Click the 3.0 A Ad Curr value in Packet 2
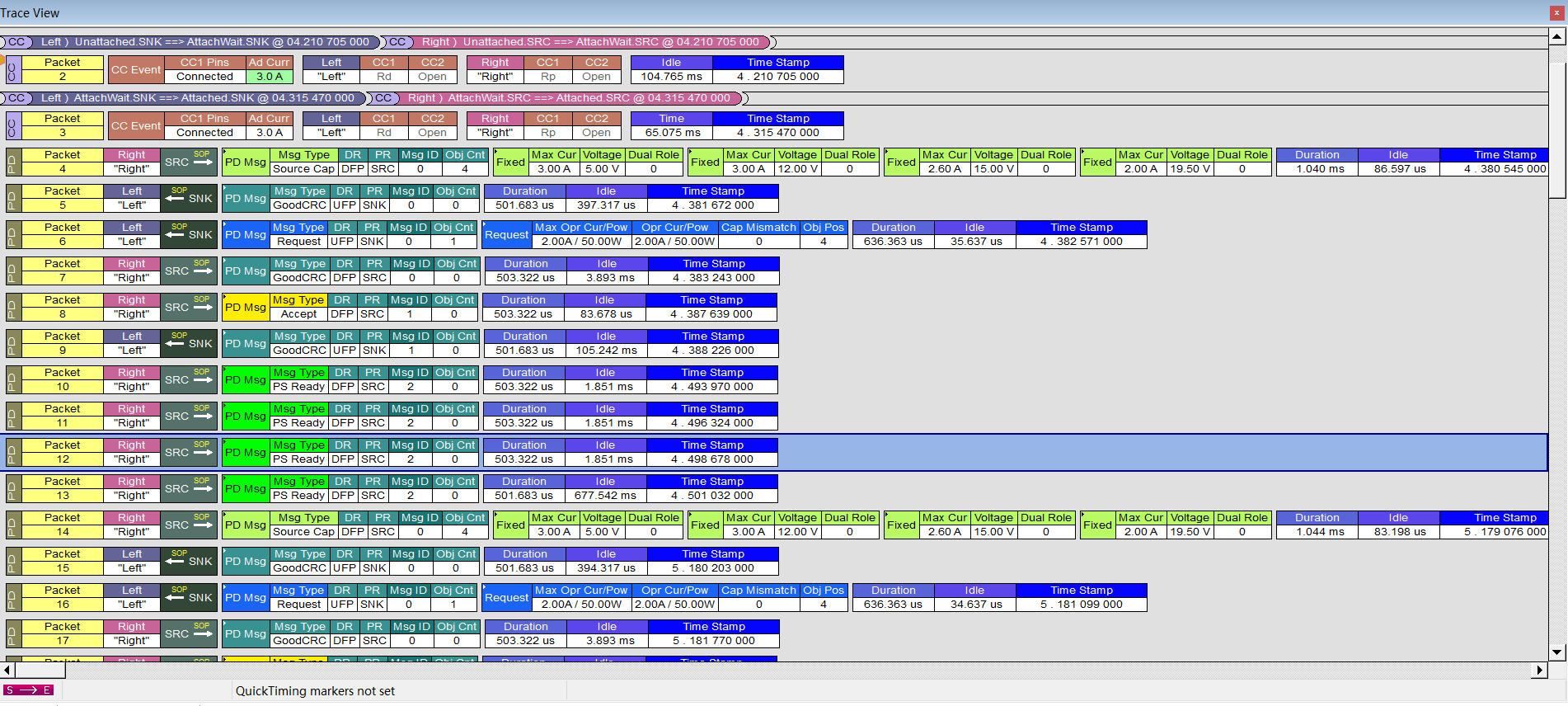The height and width of the screenshot is (706, 1568). click(x=270, y=77)
